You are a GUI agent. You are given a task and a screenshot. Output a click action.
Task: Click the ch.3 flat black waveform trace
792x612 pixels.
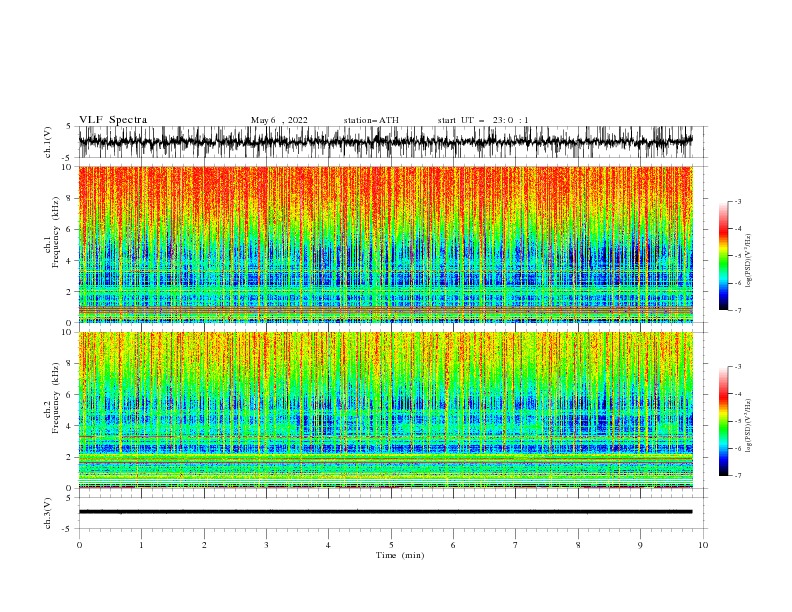click(x=386, y=512)
